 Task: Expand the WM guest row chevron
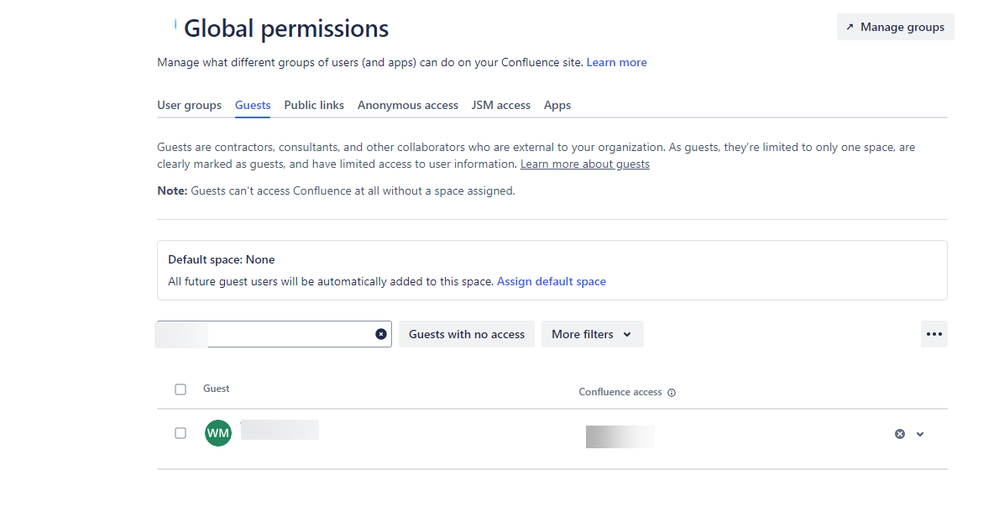tap(920, 434)
